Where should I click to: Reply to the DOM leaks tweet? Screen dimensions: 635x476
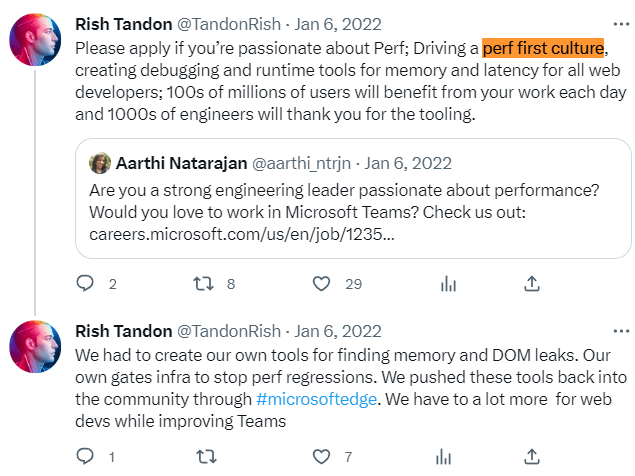coord(85,457)
